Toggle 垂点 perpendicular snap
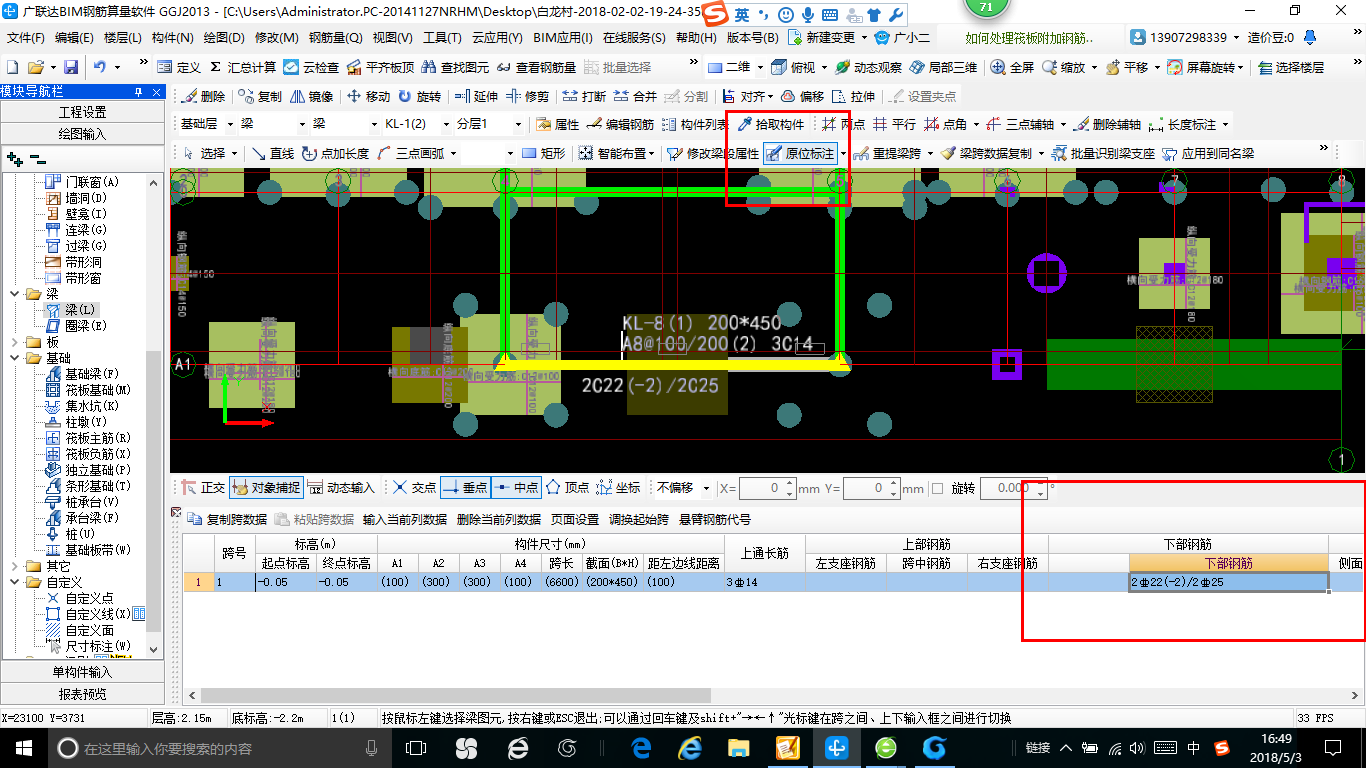The height and width of the screenshot is (768, 1366). coord(465,488)
